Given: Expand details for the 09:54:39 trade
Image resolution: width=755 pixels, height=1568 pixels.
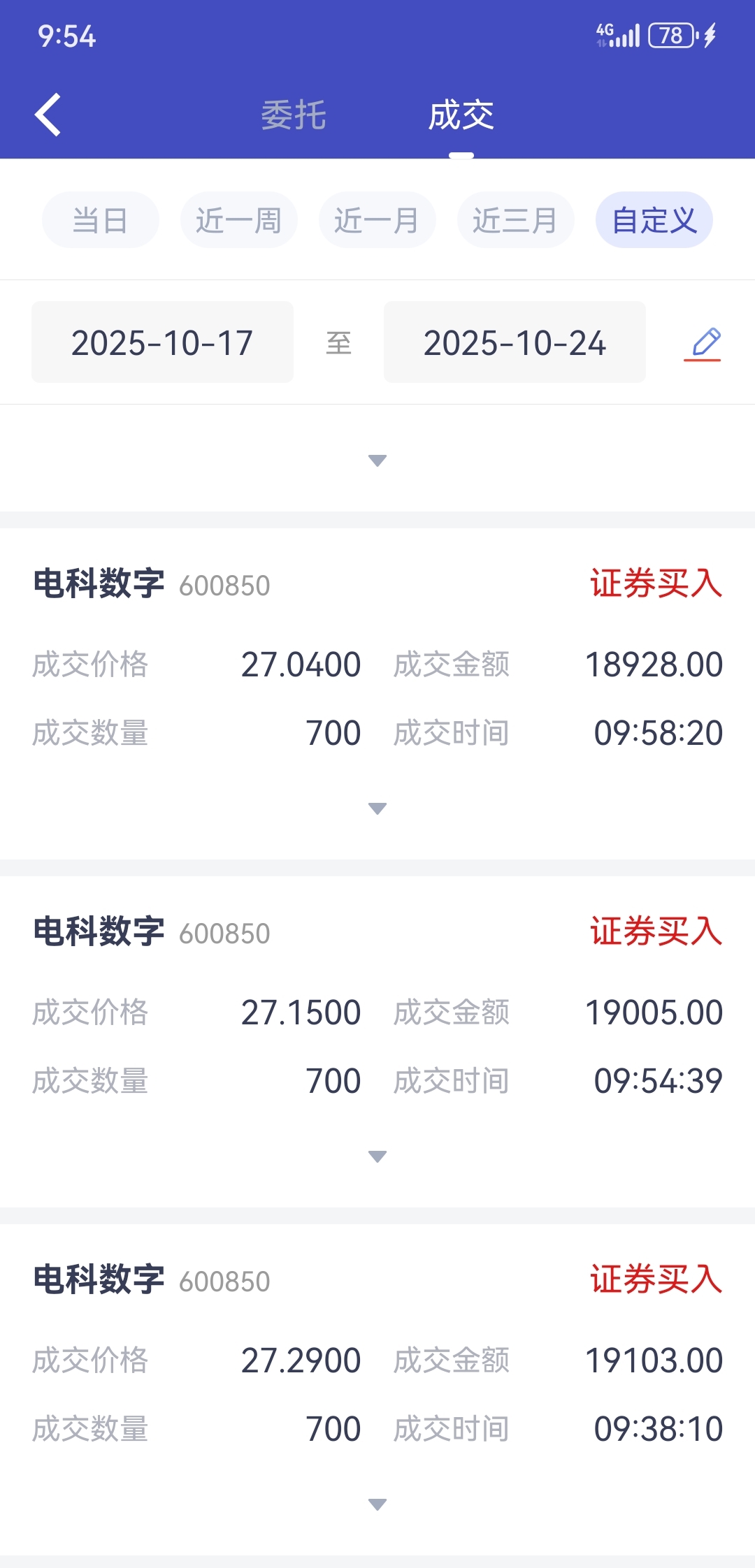Looking at the screenshot, I should tap(377, 1156).
